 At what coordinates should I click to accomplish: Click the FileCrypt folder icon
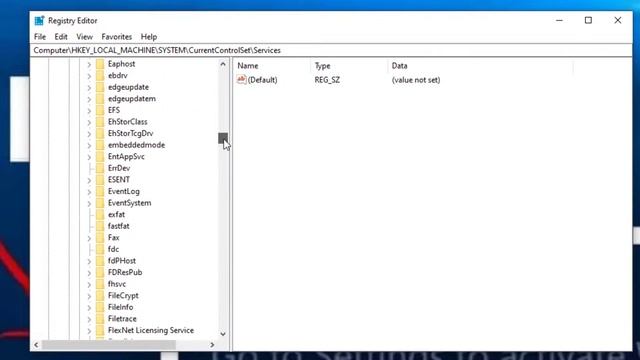[100, 296]
